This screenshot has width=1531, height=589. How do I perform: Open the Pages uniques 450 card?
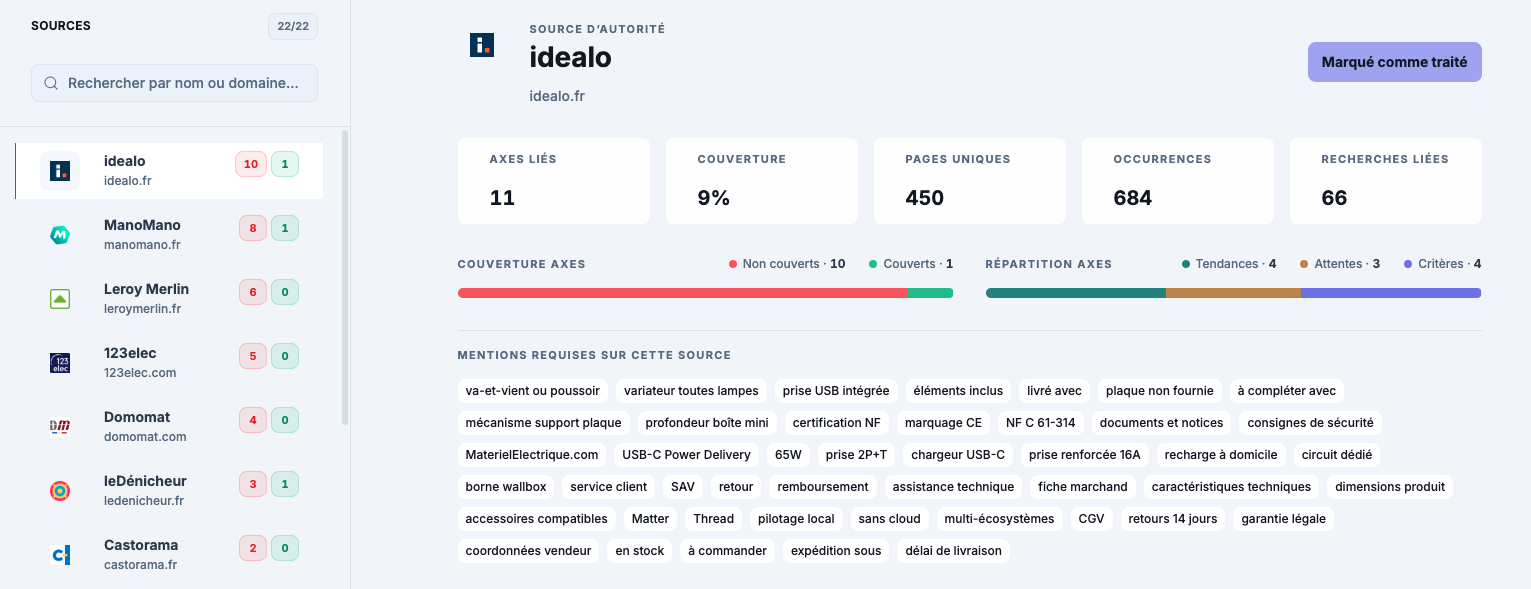tap(970, 181)
